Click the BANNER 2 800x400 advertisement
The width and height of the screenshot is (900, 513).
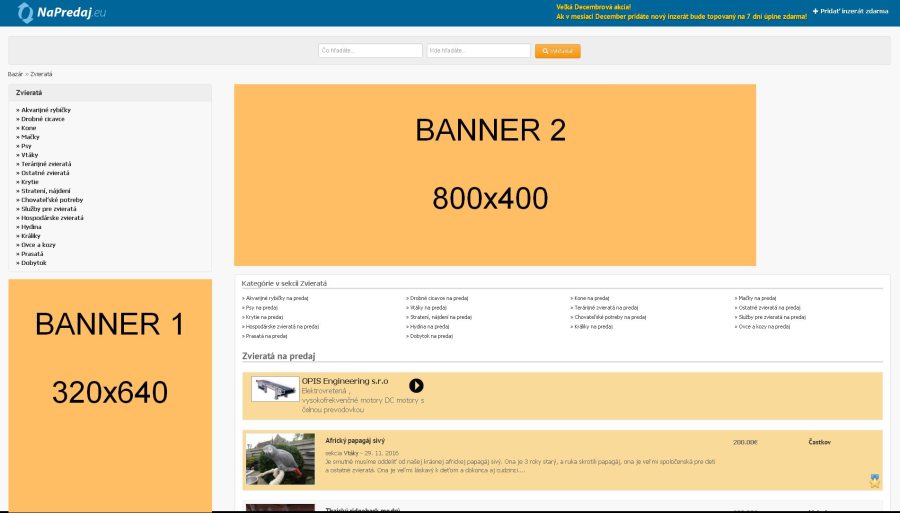tap(495, 175)
